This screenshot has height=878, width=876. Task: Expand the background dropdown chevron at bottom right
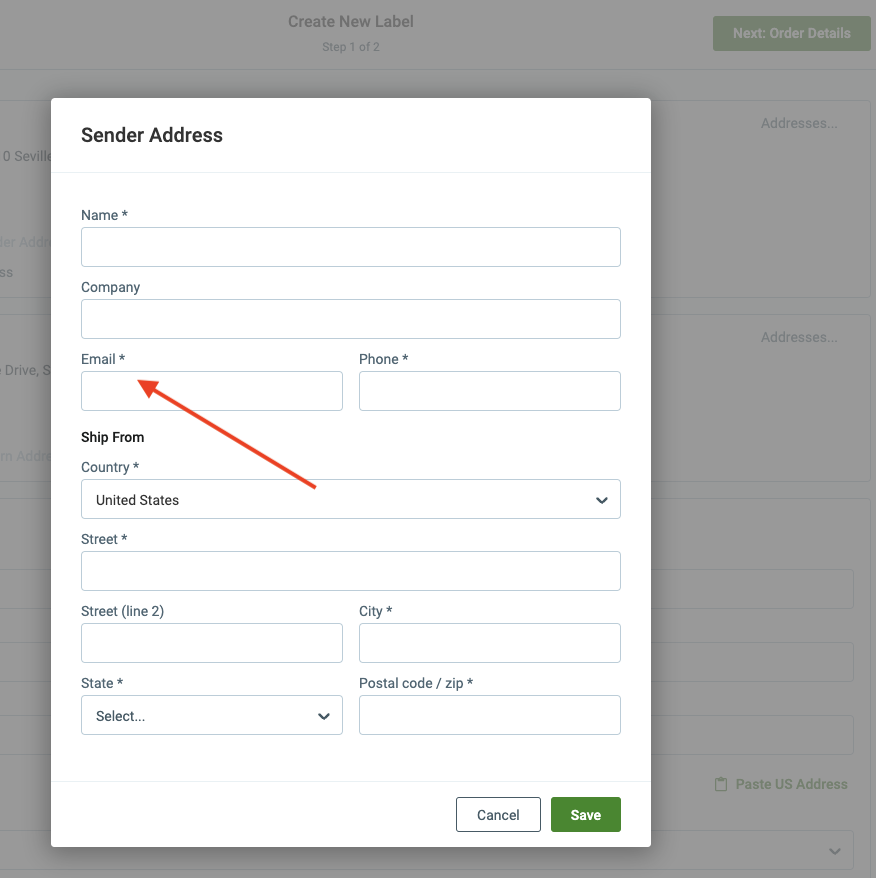(x=835, y=851)
